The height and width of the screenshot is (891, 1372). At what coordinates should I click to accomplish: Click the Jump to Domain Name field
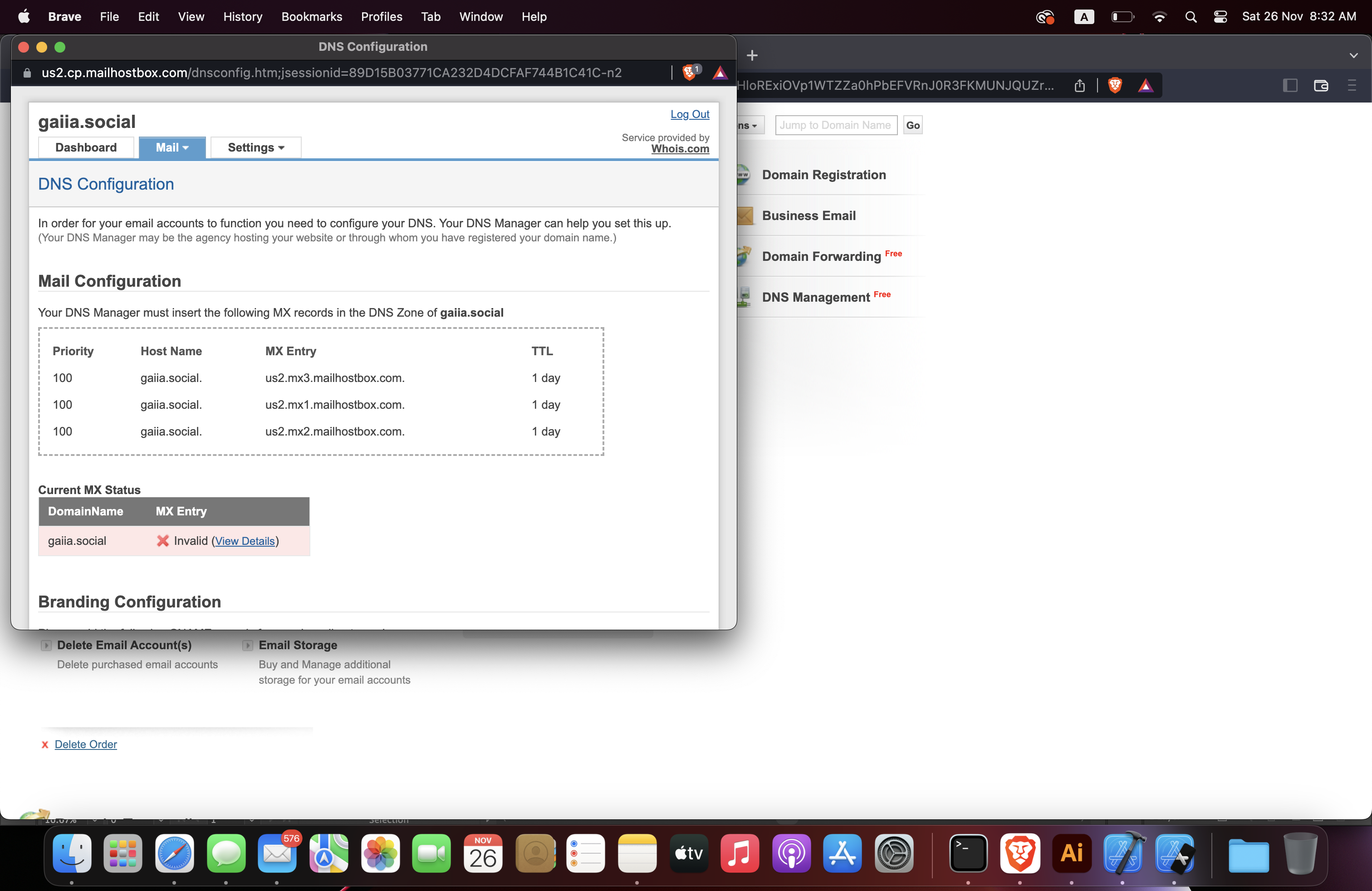pos(836,126)
